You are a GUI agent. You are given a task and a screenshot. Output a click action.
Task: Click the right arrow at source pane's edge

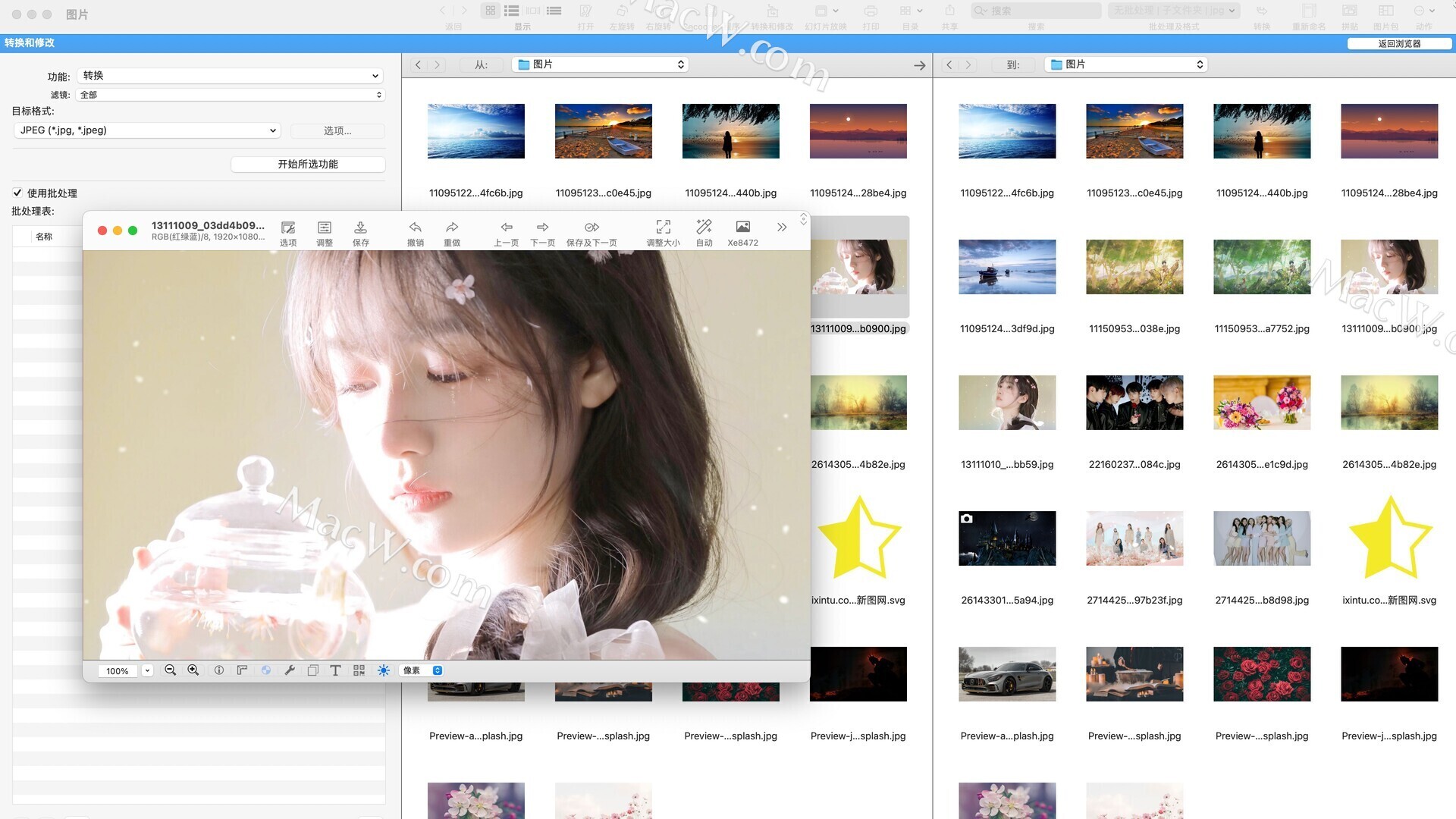(x=919, y=65)
